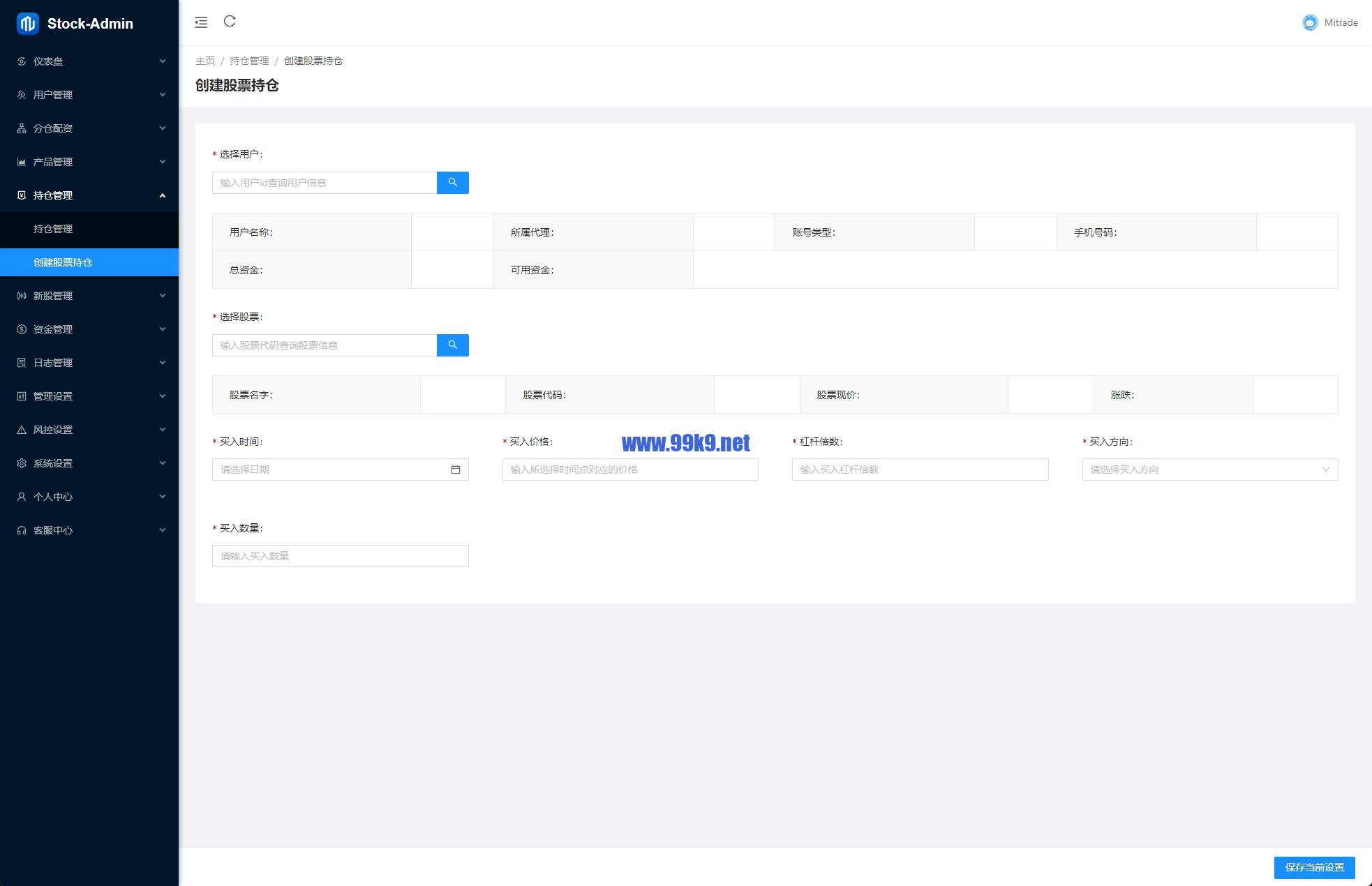Focus stock code search input
Screen dimensions: 1372x886
(x=325, y=345)
